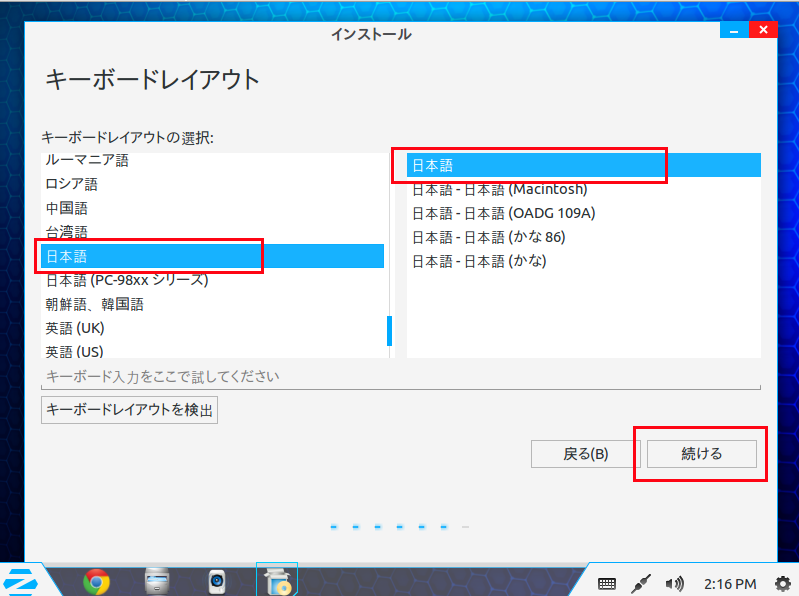Open the music player speaker icon in taskbar

(x=217, y=582)
